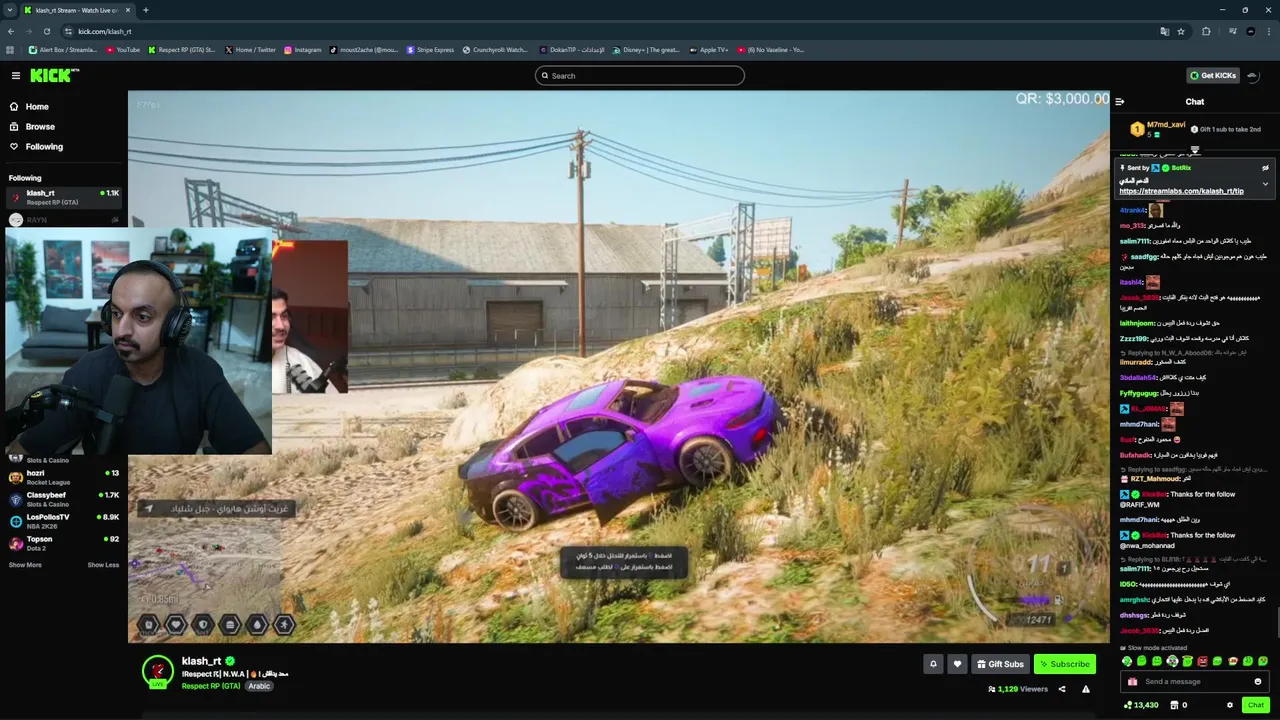Expand leaderboard drop-down handle

click(1194, 150)
